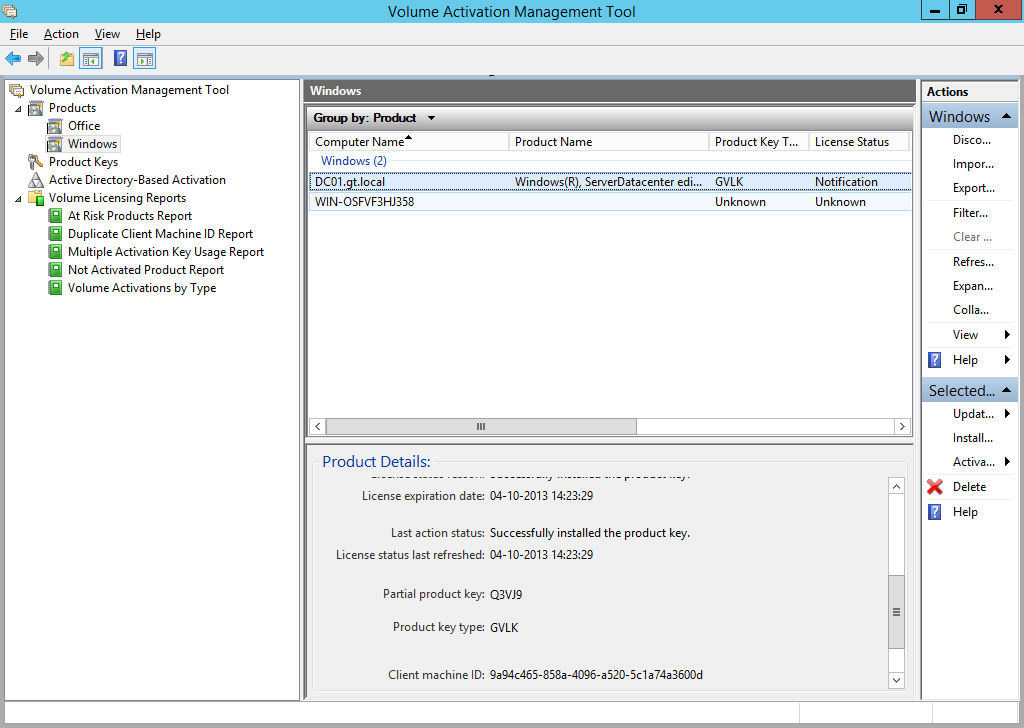The height and width of the screenshot is (728, 1024).
Task: Expand the Activate submenu arrow
Action: click(1007, 462)
